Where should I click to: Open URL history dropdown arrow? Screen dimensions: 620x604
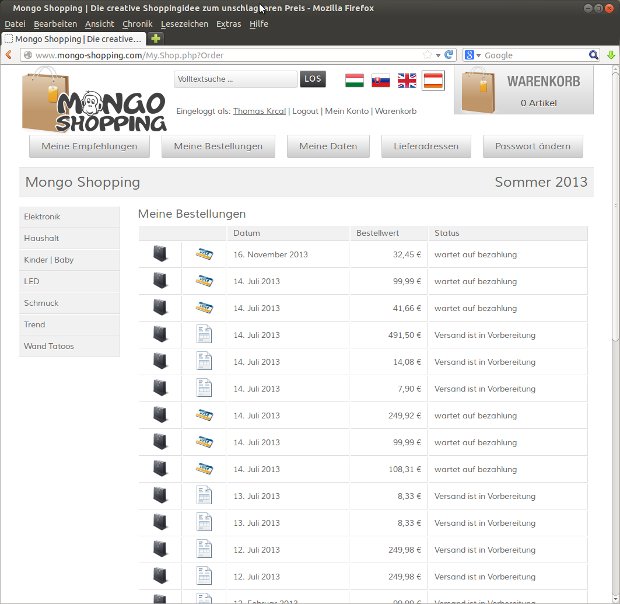click(x=438, y=55)
